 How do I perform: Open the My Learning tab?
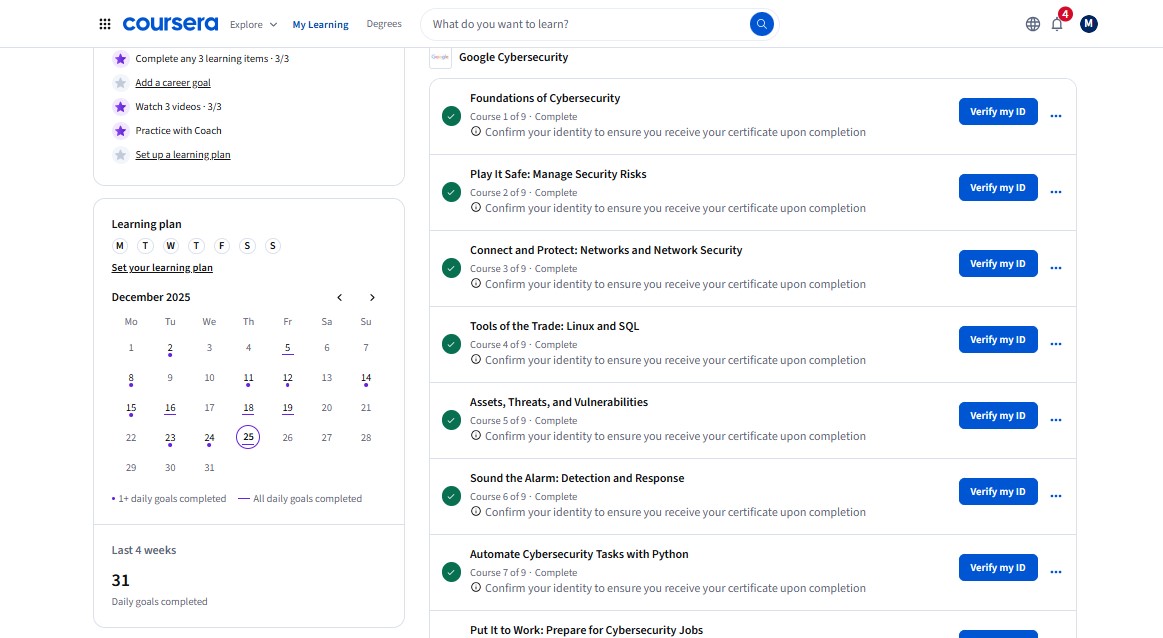point(320,24)
